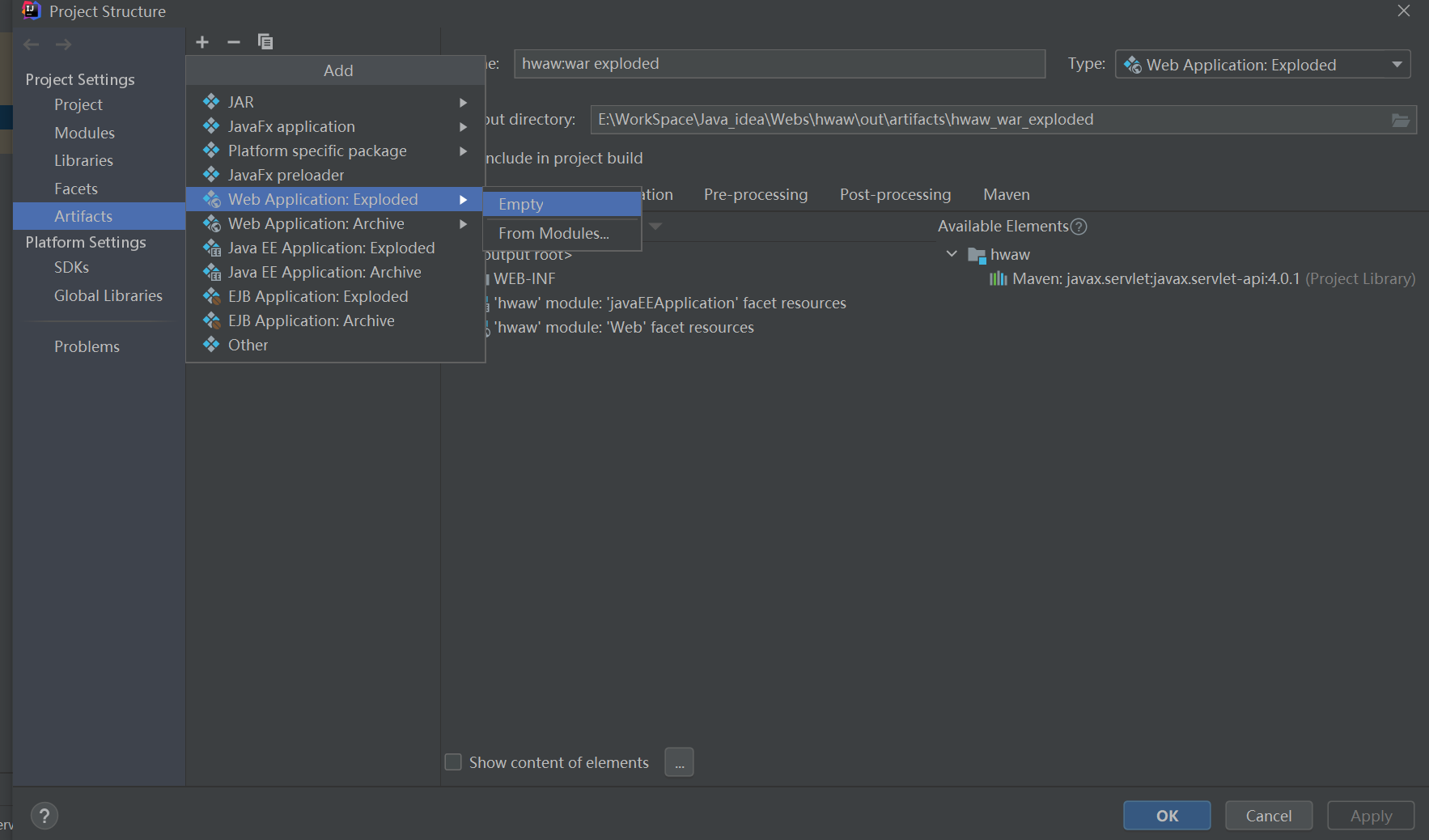Click the help icon beside Available Elements
Screen dimensions: 1429x840
1079,227
